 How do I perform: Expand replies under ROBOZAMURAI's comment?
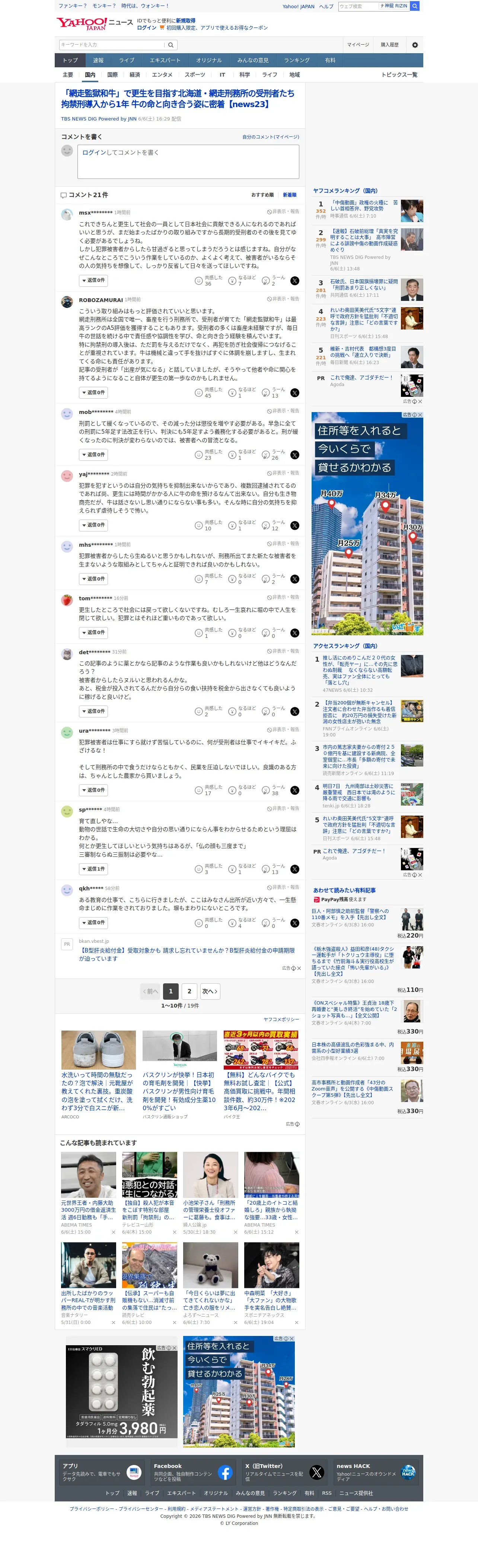(93, 393)
